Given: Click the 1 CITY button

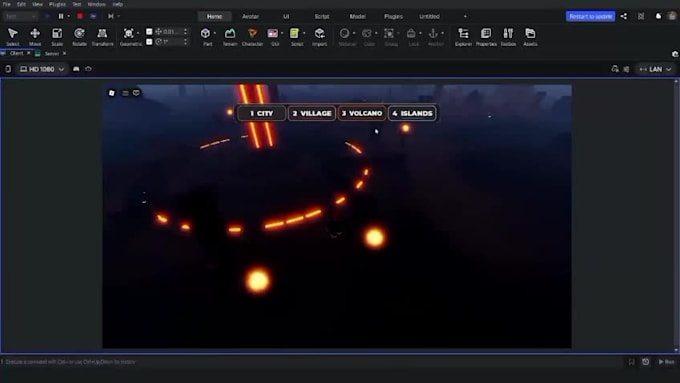Looking at the screenshot, I should pyautogui.click(x=262, y=113).
